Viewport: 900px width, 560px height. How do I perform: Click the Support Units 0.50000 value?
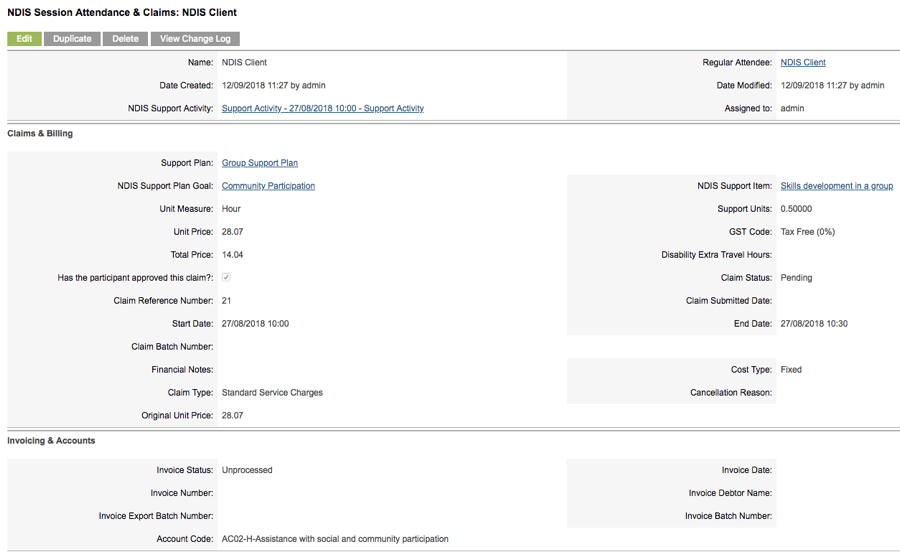click(x=796, y=209)
